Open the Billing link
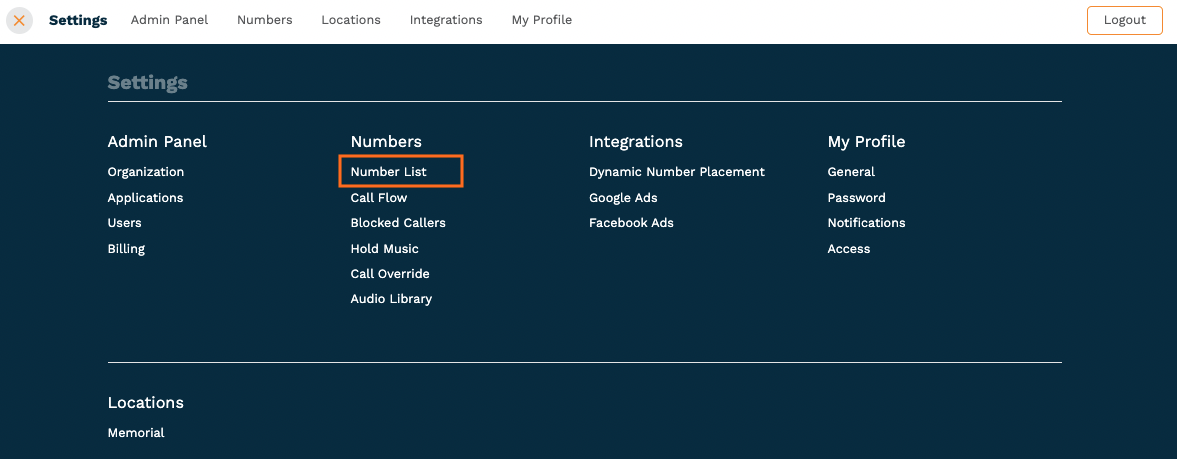 click(126, 249)
